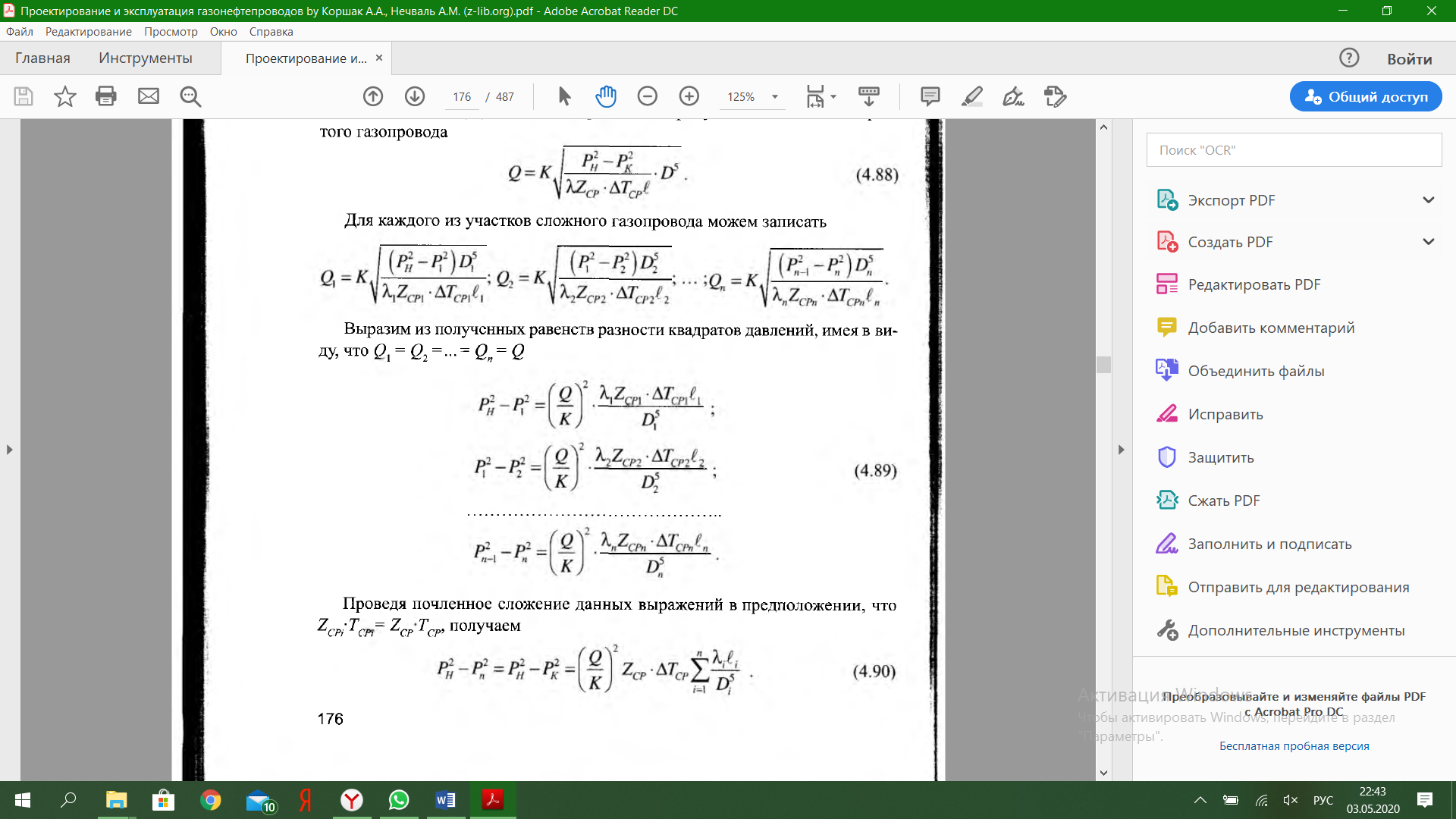
Task: Click the print file icon
Action: point(106,96)
